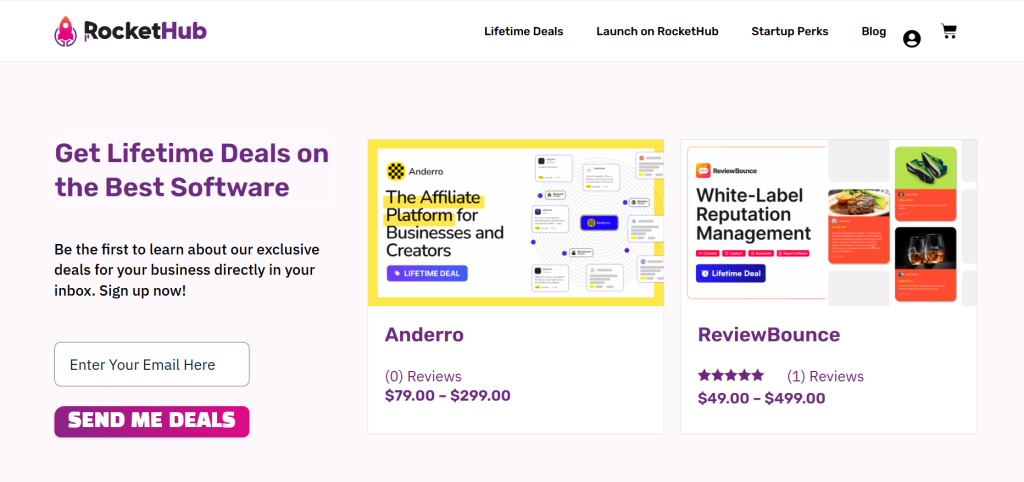This screenshot has width=1024, height=482.
Task: Open the shopping cart icon
Action: click(949, 31)
